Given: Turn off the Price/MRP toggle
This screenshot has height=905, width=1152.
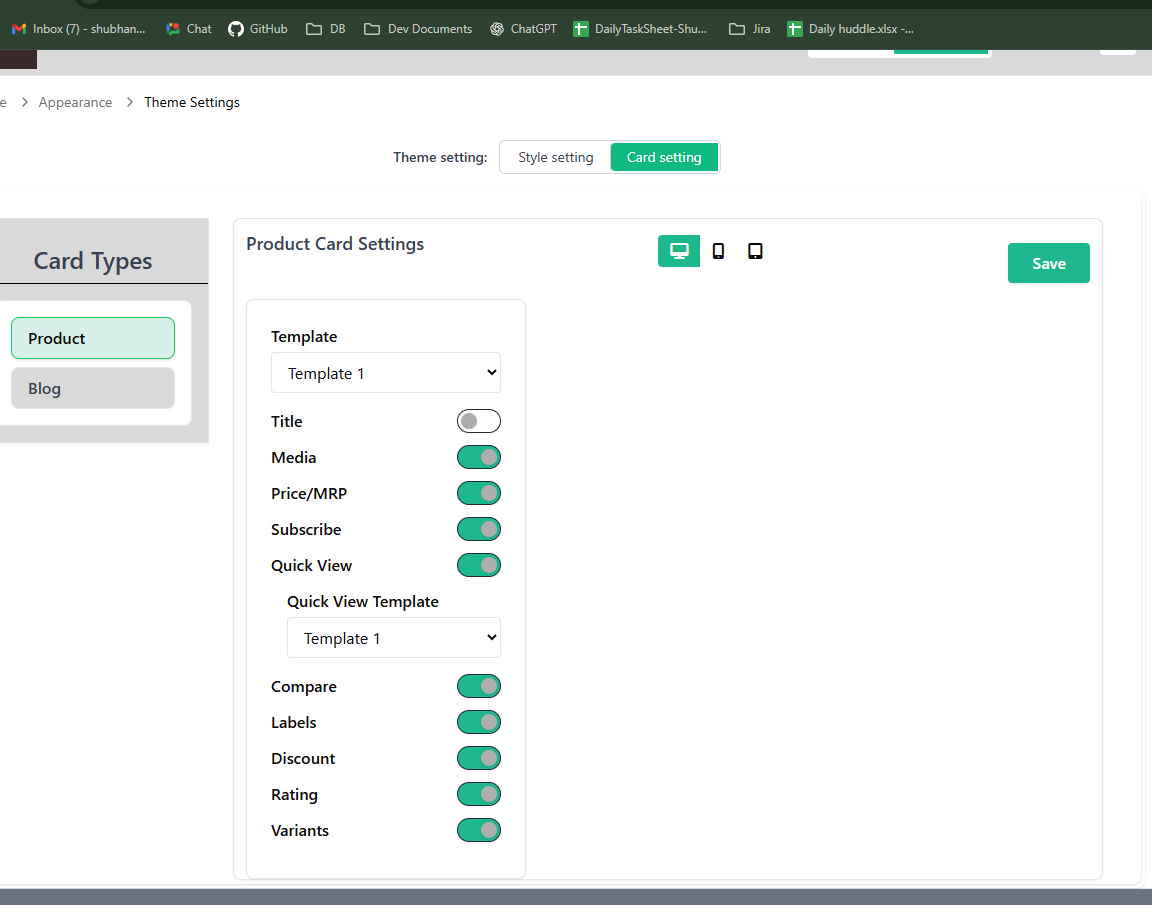Looking at the screenshot, I should (x=478, y=493).
